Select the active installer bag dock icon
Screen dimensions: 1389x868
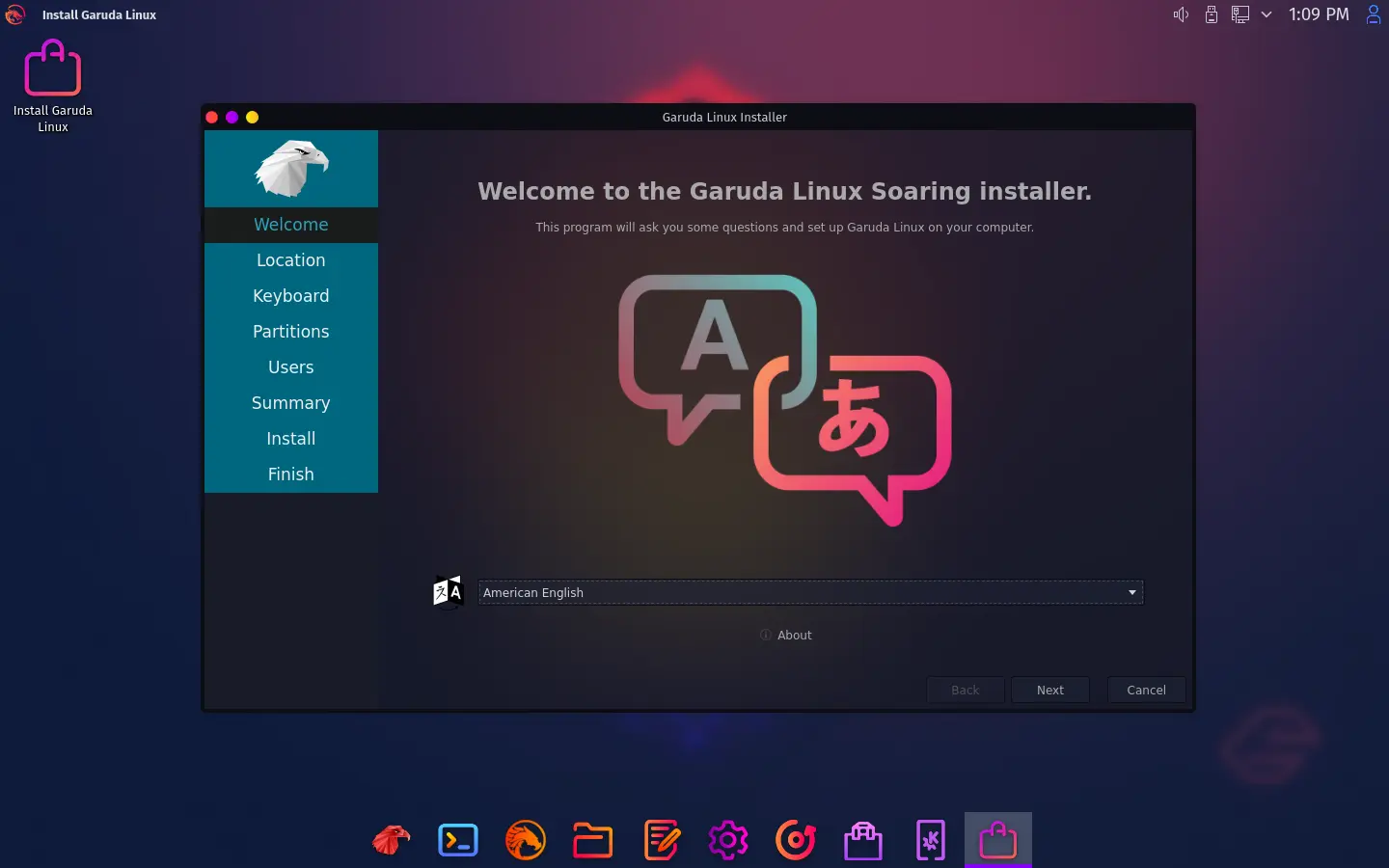(998, 840)
